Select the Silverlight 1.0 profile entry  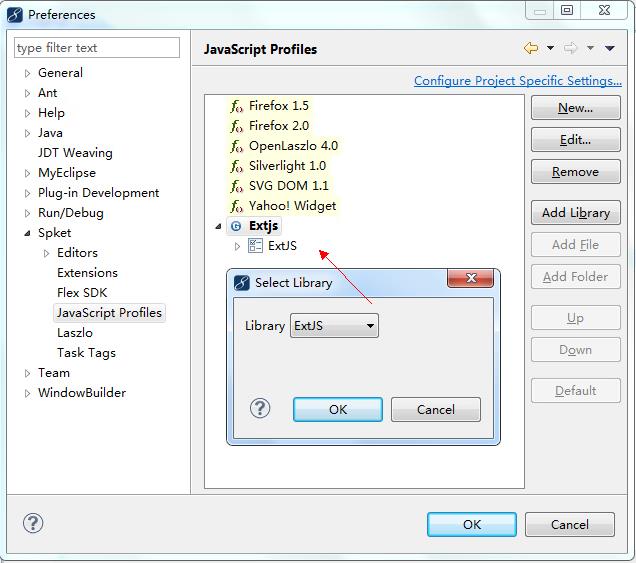(287, 166)
